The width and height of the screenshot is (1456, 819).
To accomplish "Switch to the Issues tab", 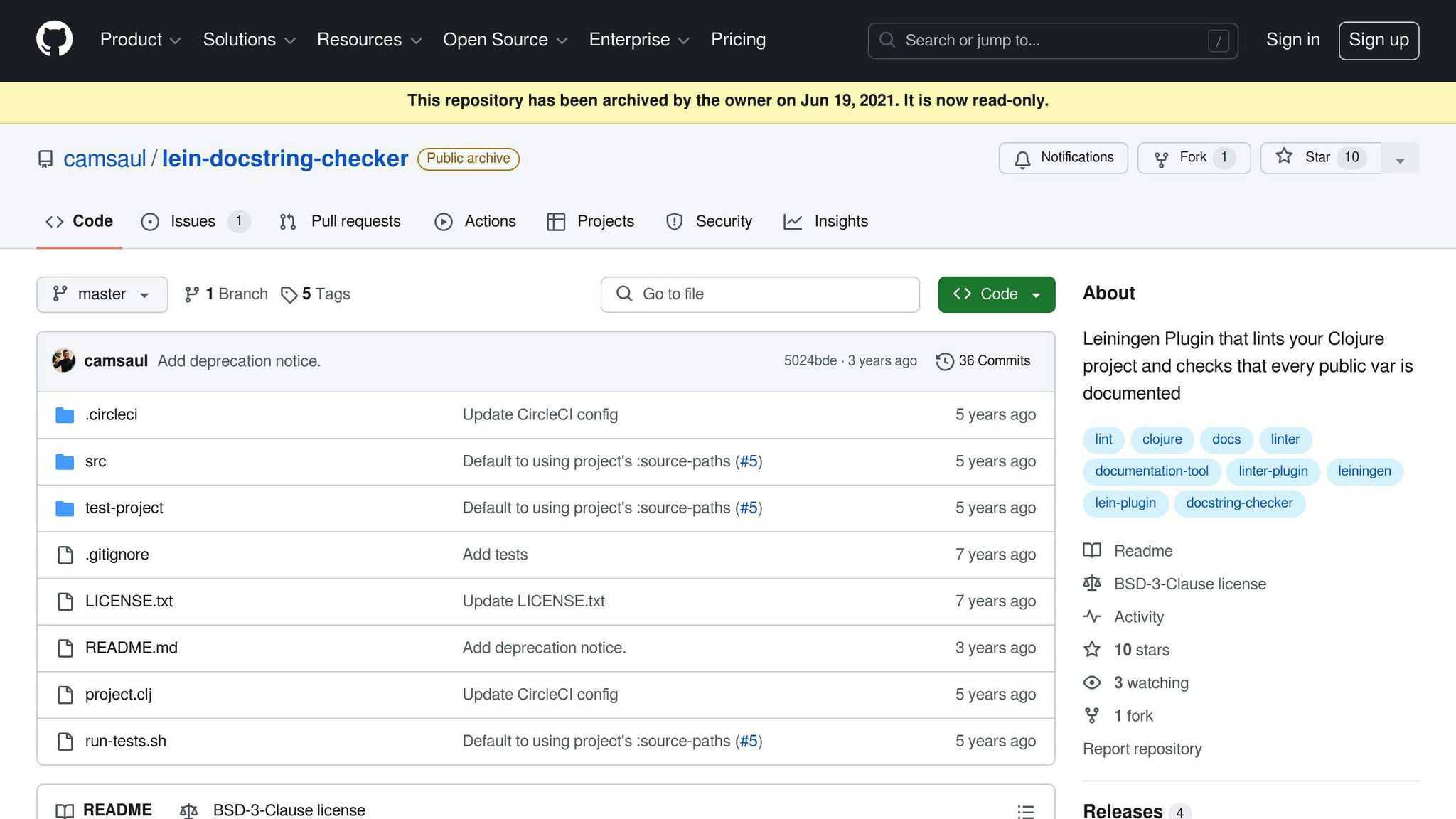I will (x=193, y=221).
